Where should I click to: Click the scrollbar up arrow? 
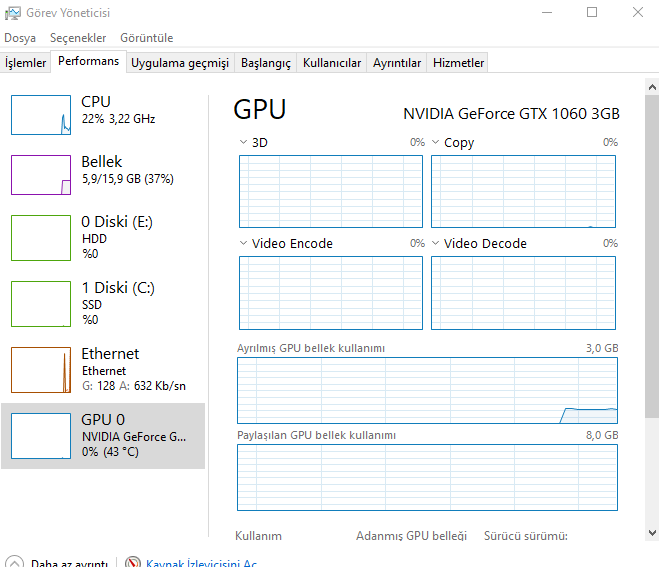652,87
